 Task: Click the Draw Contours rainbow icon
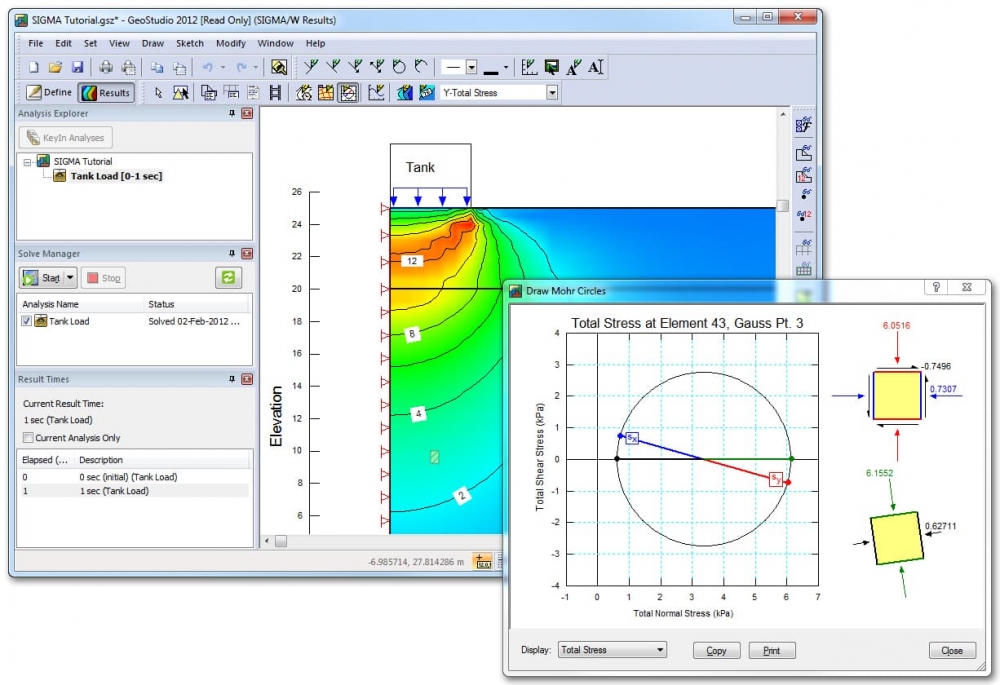coord(404,92)
